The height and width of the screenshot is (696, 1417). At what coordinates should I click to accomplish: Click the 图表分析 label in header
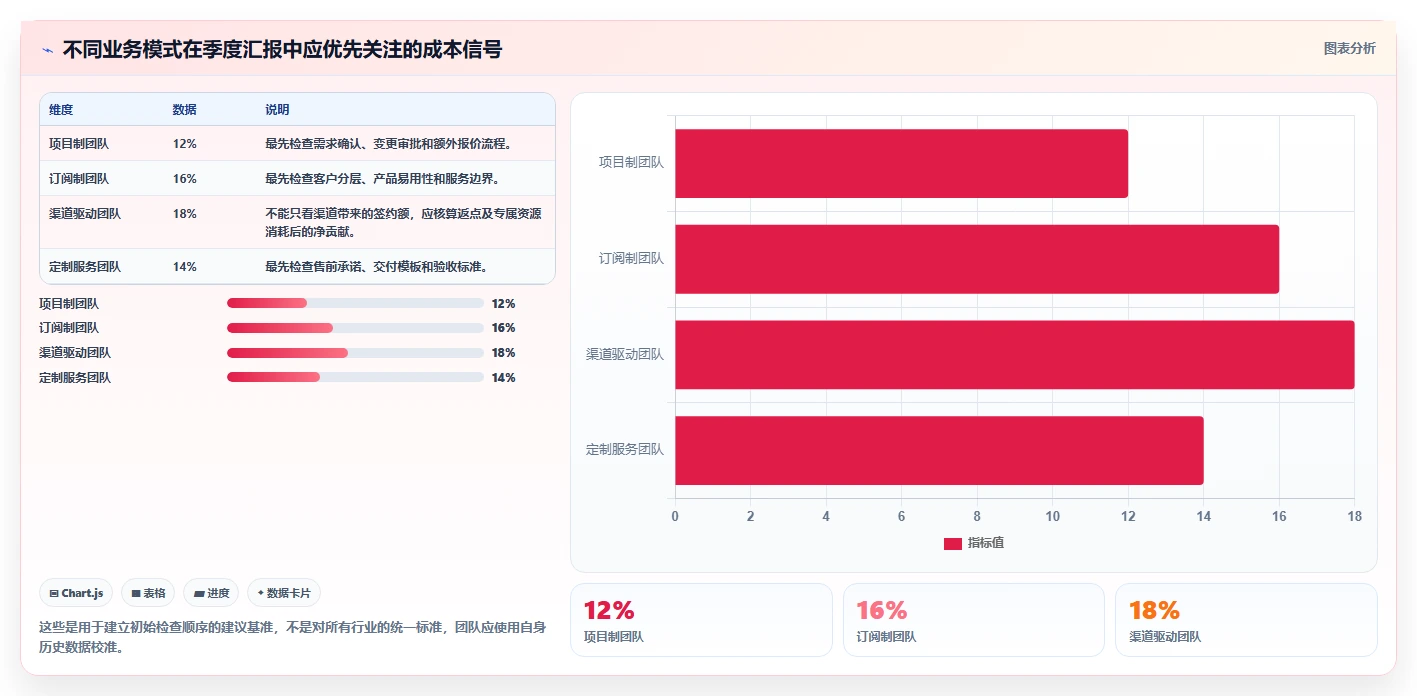click(x=1349, y=48)
